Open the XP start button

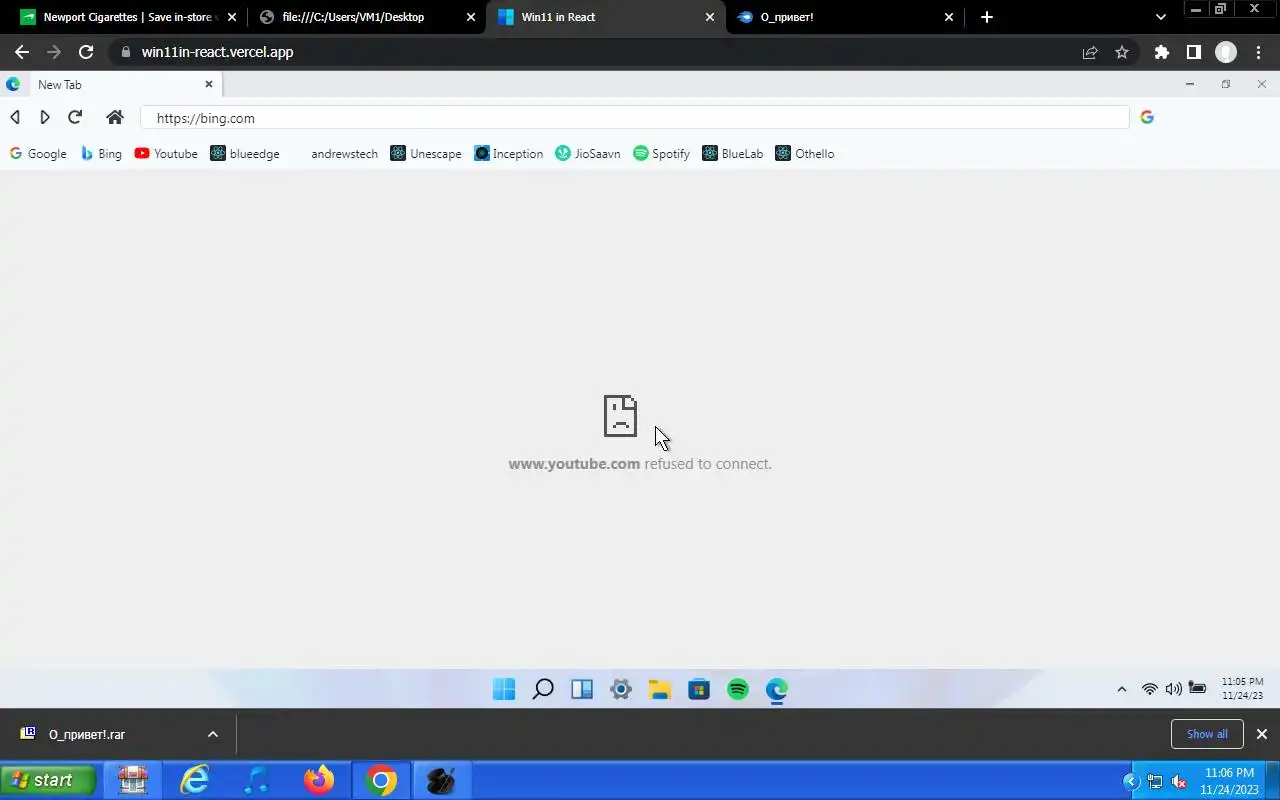pos(48,780)
